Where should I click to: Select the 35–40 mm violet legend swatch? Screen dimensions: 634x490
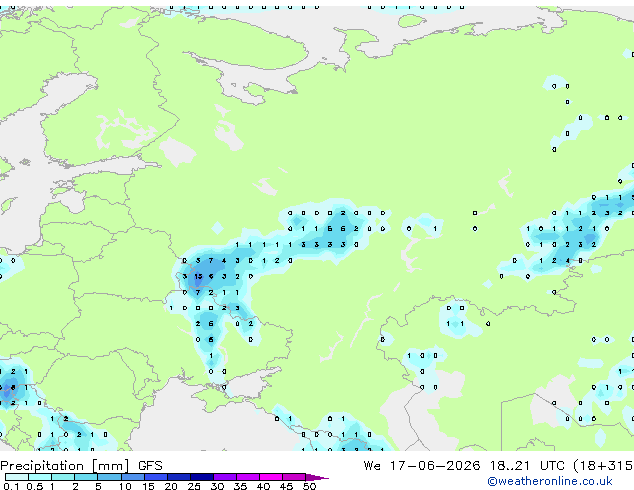(247, 477)
